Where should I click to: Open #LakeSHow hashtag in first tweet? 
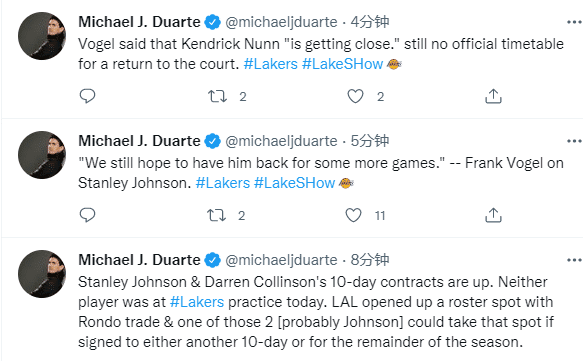click(x=342, y=64)
